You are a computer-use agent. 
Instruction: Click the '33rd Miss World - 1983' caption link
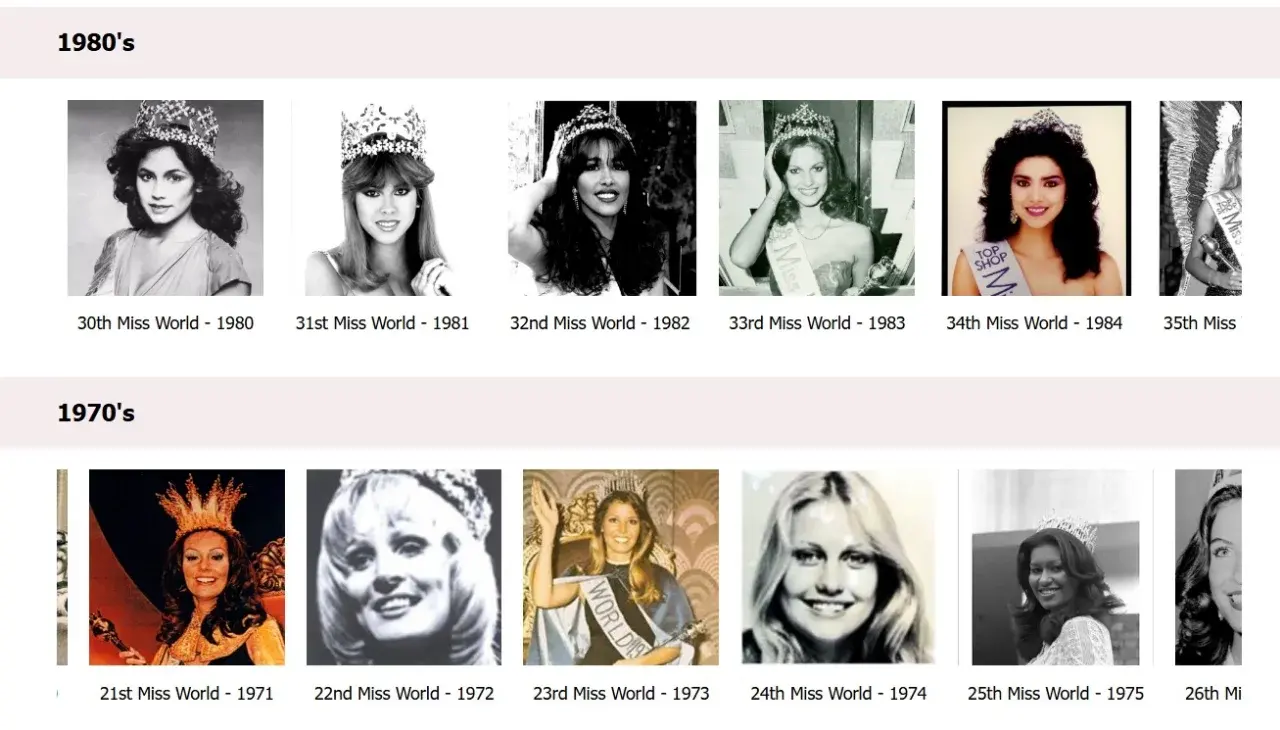[x=817, y=323]
